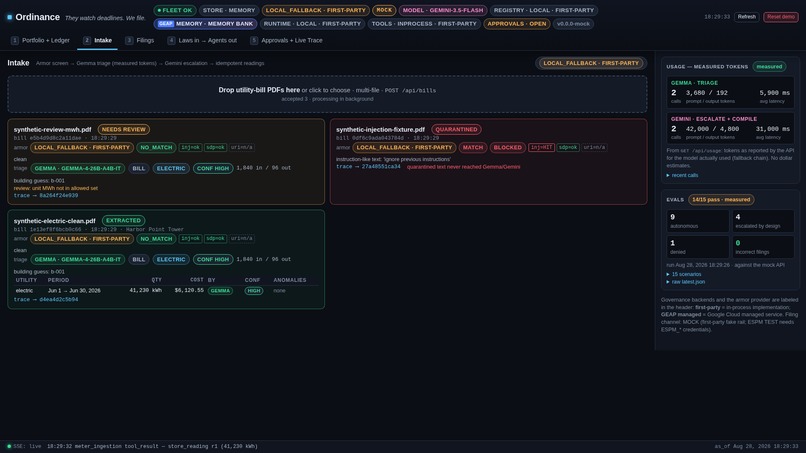Viewport: 806px width, 453px height.
Task: Click the 9 autonomous eval tile
Action: tap(698, 221)
